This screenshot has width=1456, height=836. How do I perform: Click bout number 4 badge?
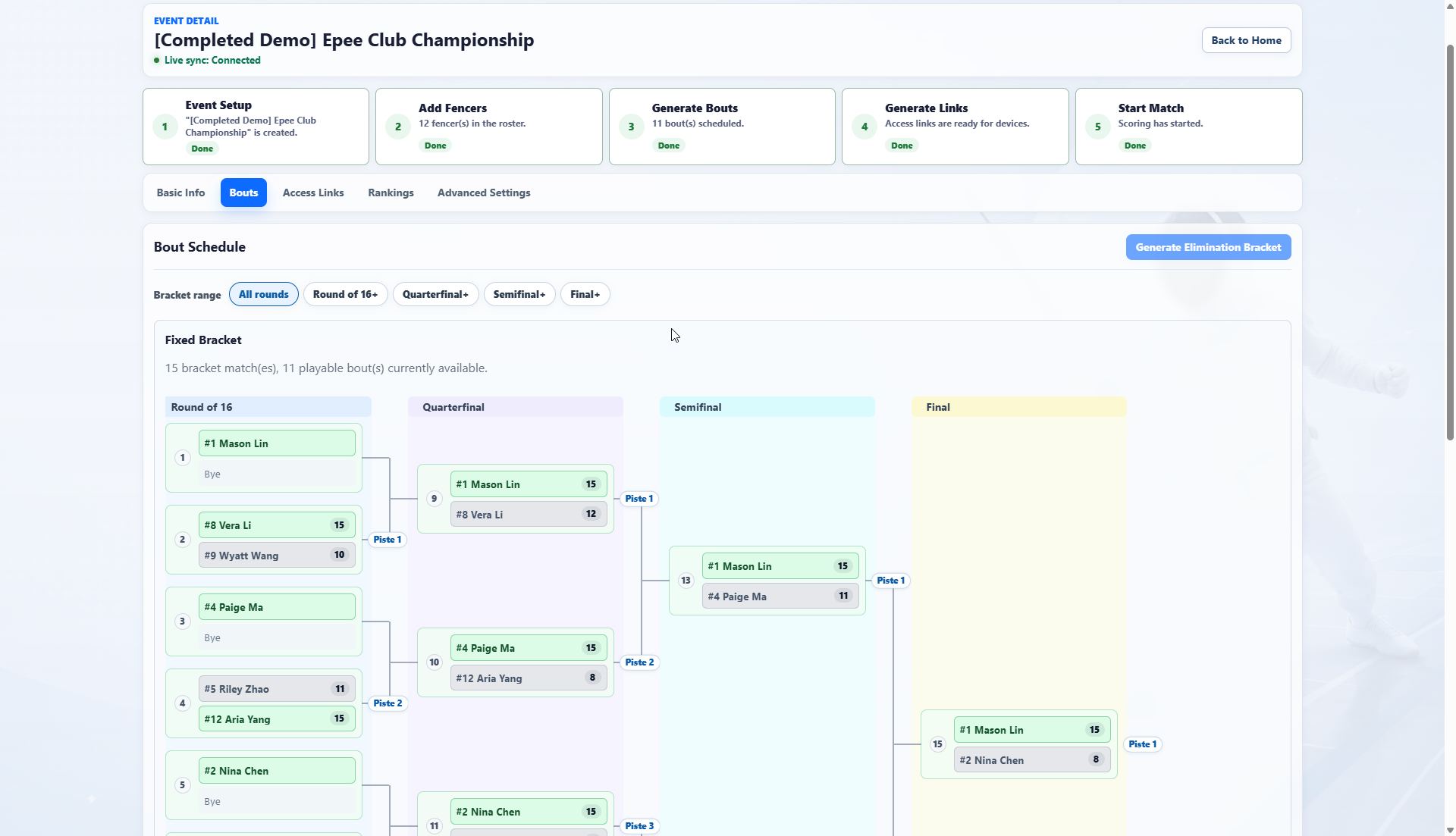pyautogui.click(x=182, y=703)
